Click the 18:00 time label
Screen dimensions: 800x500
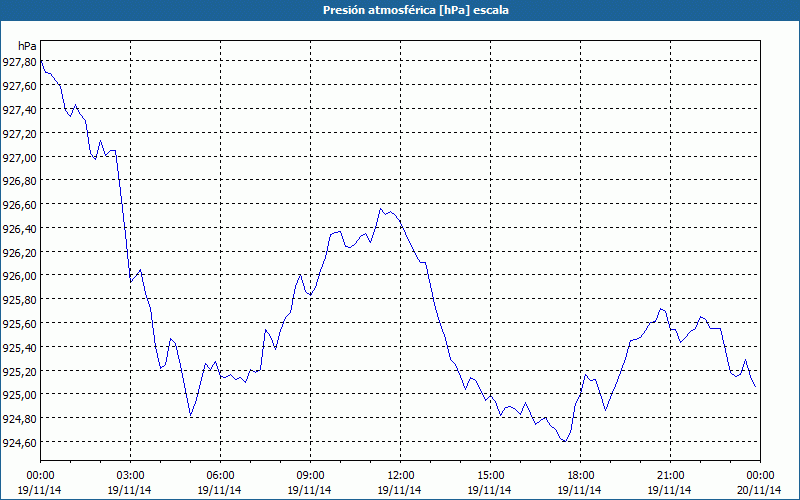(581, 476)
